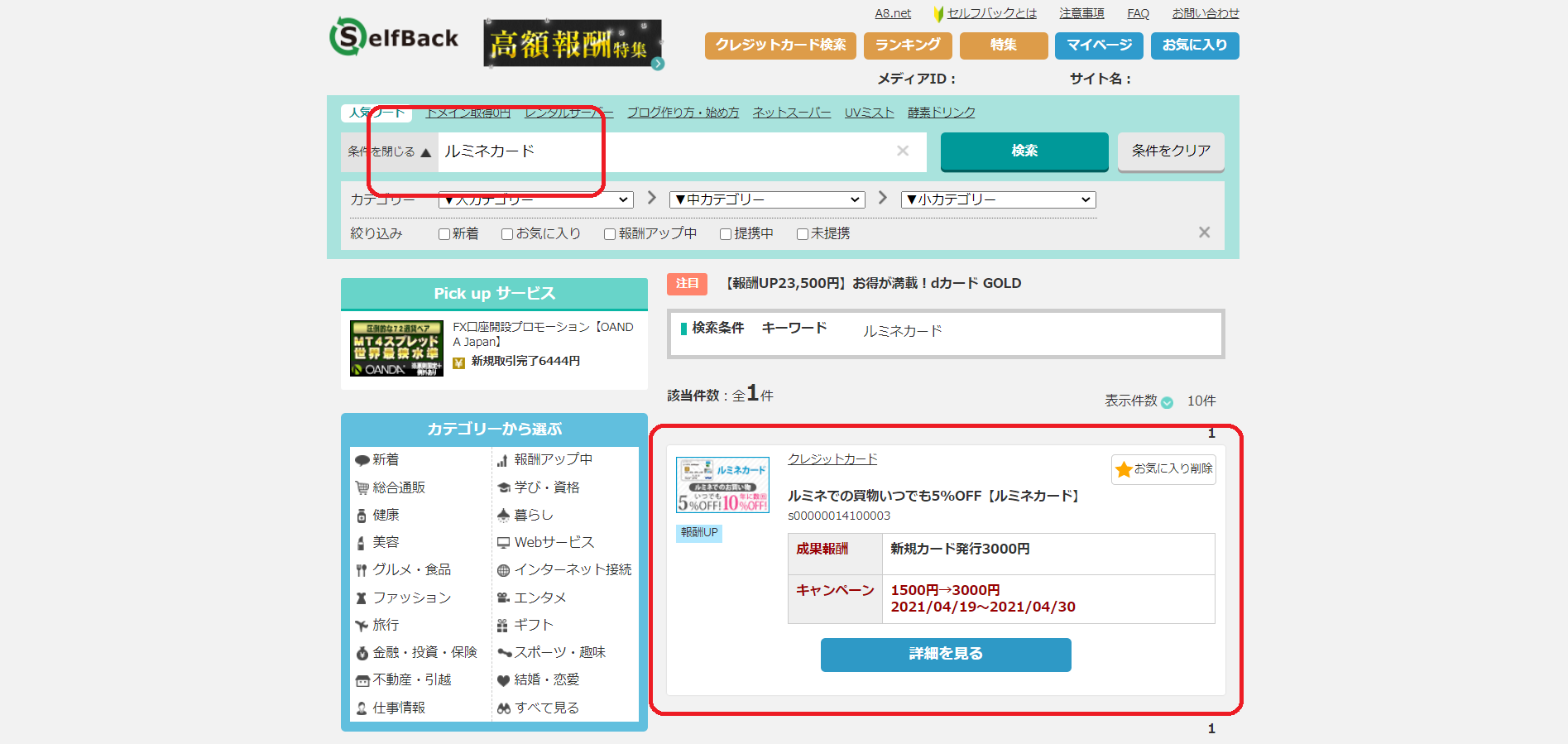Open the dカード GOLD 注目 announcement

(873, 283)
